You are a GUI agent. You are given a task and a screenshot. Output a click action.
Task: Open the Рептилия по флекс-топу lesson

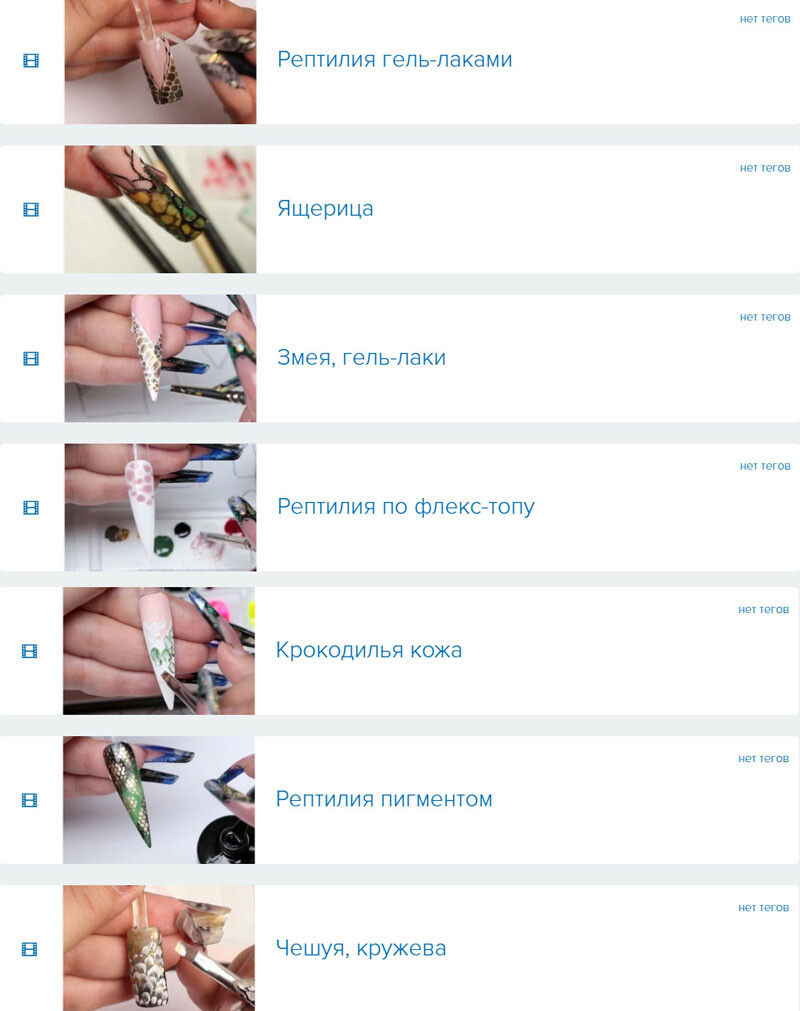click(405, 507)
